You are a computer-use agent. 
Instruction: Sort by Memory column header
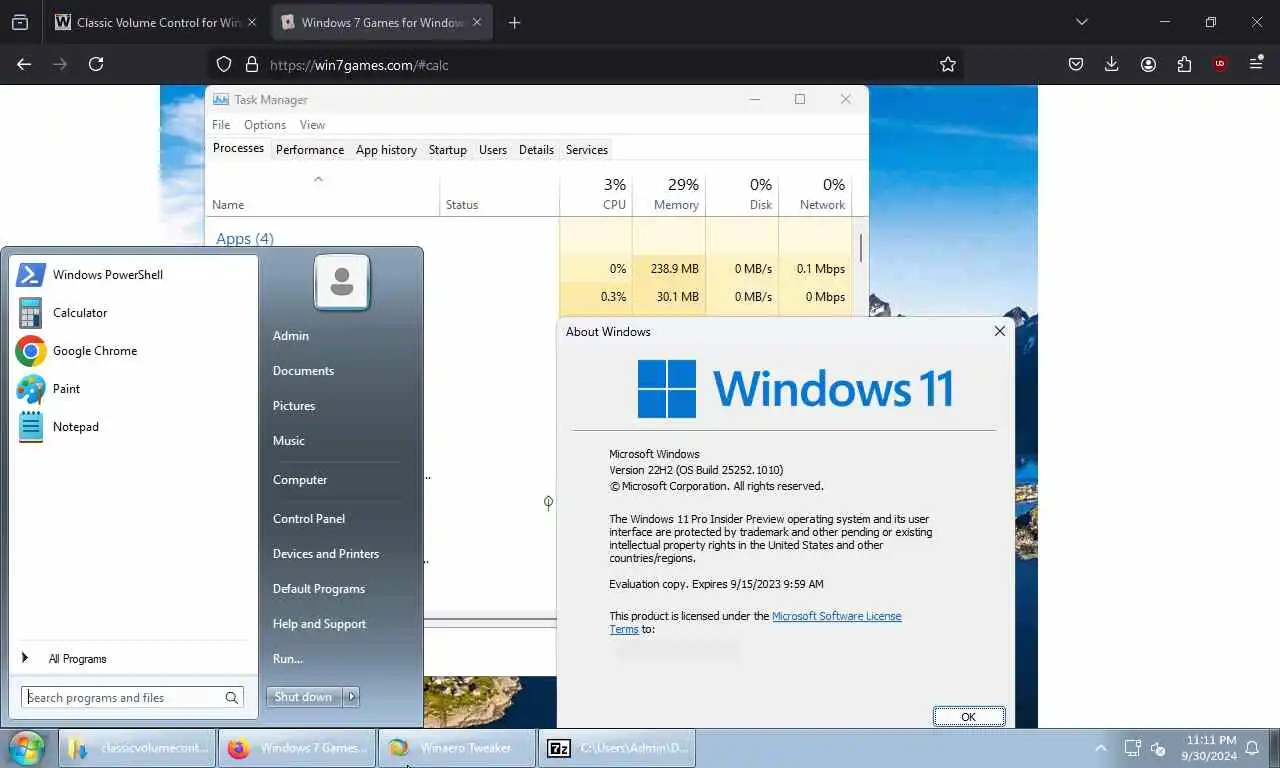(669, 194)
